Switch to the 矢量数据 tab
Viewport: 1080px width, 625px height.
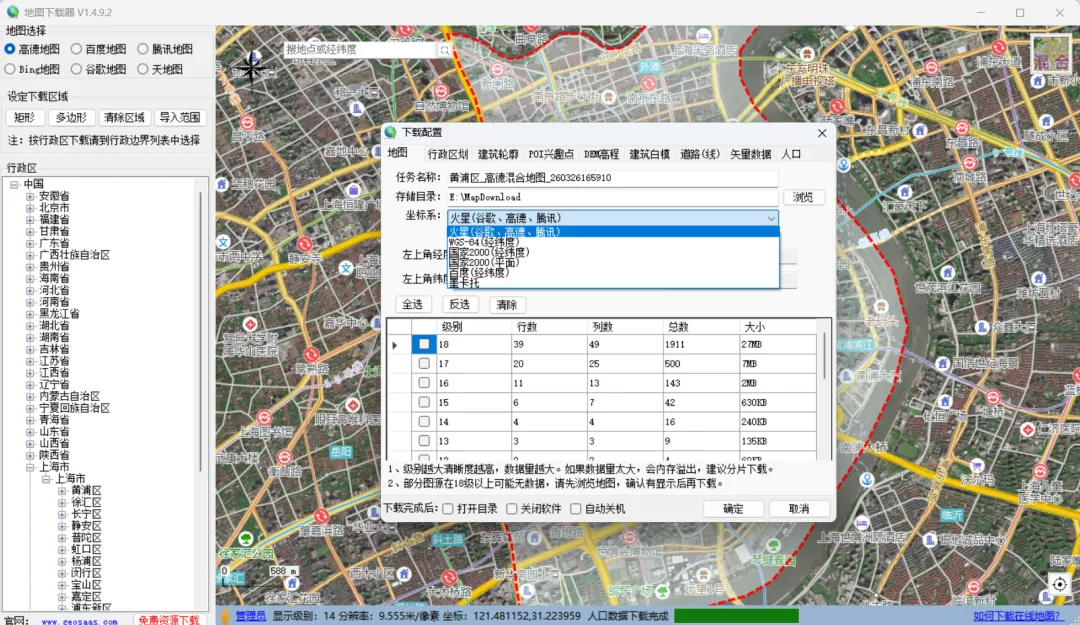751,154
